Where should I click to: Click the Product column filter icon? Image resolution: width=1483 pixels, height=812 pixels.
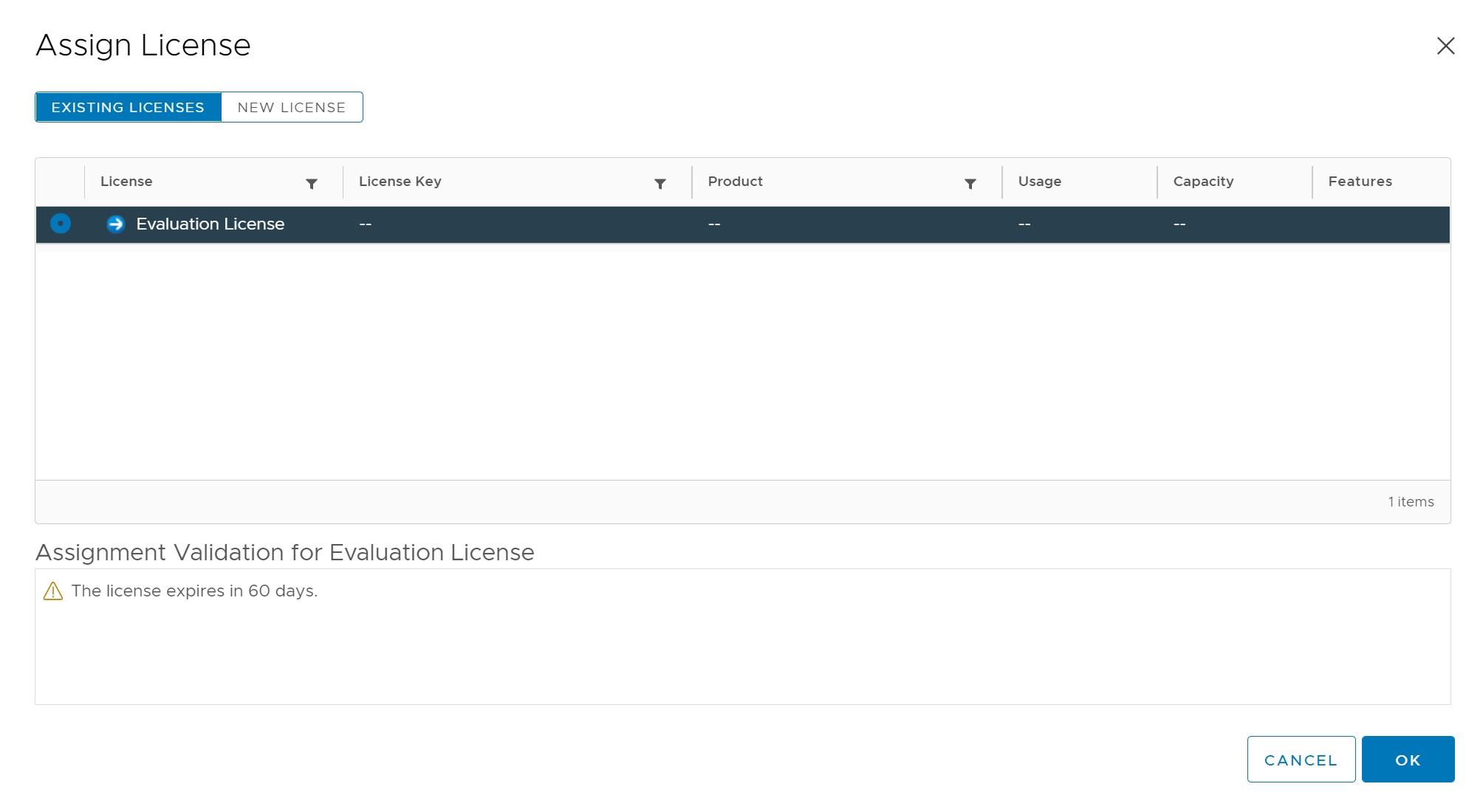tap(970, 184)
